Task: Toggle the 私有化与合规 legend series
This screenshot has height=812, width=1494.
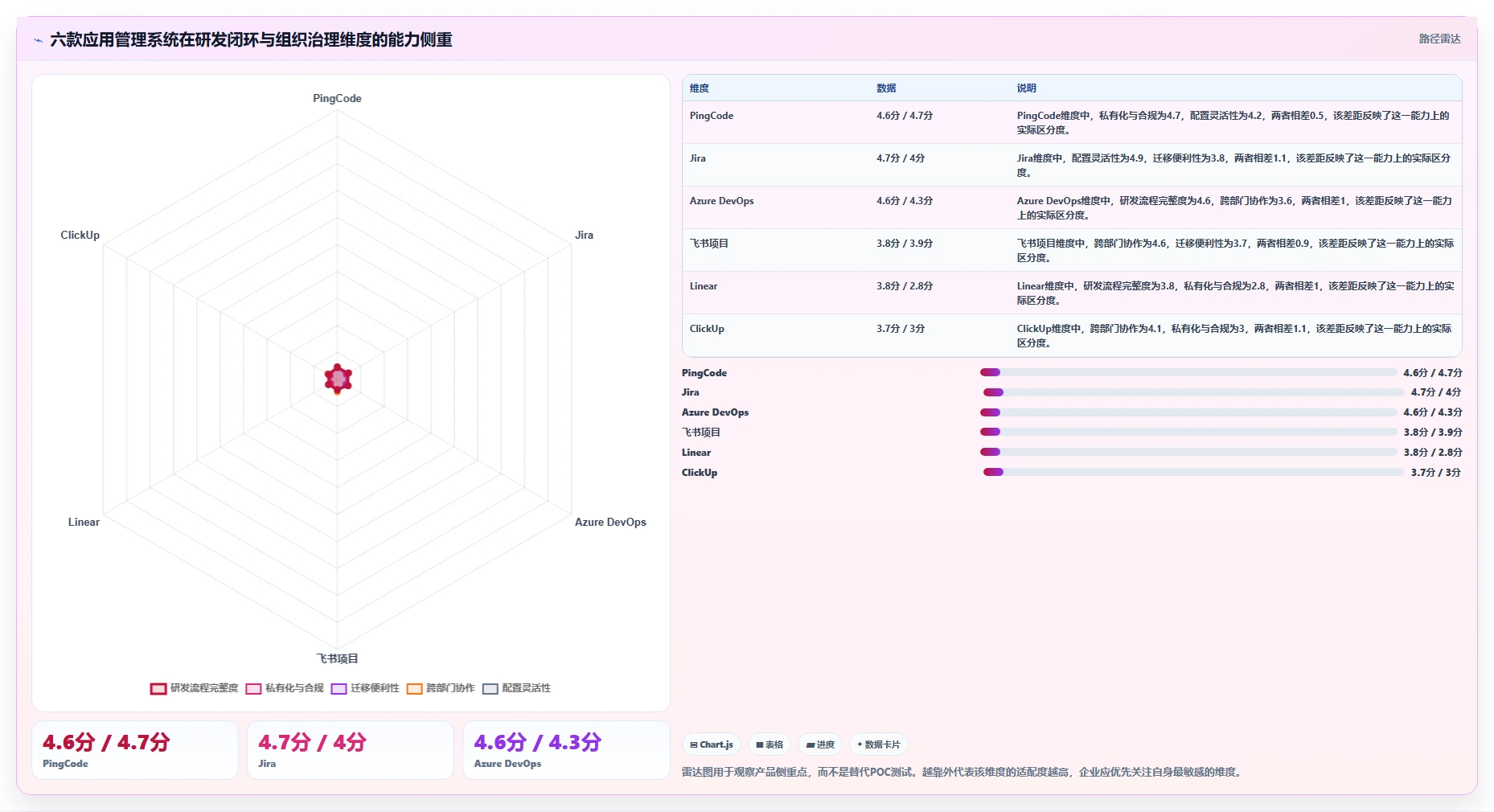Action: (x=285, y=688)
